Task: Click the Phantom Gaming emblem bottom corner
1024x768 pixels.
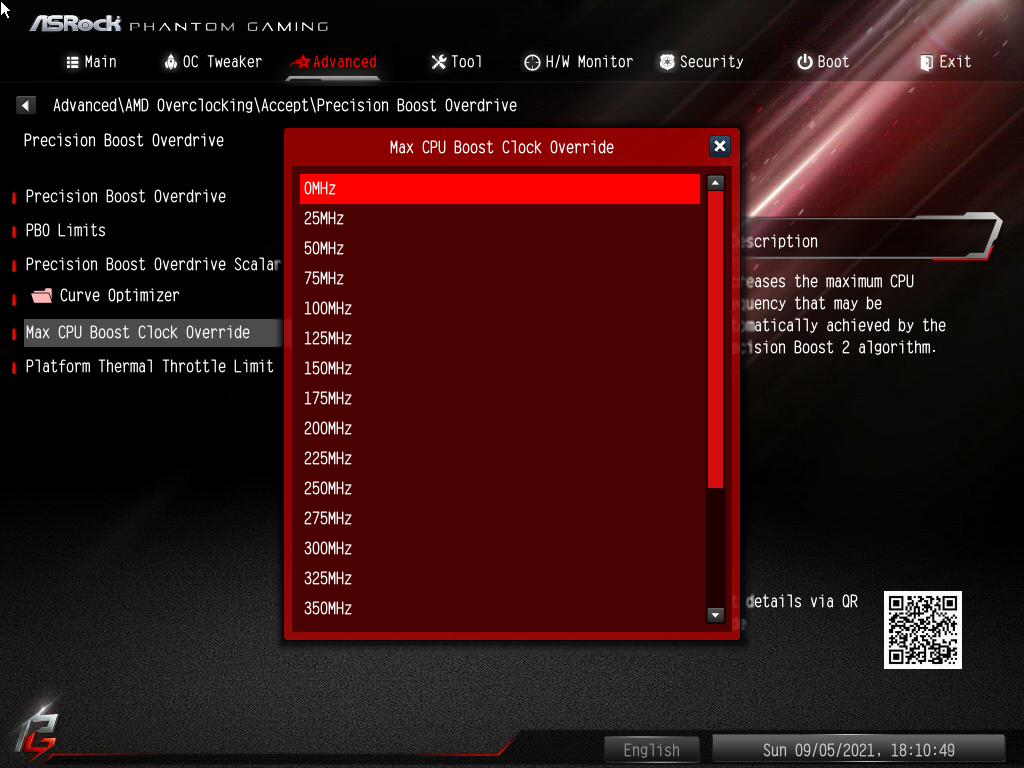Action: coord(37,733)
